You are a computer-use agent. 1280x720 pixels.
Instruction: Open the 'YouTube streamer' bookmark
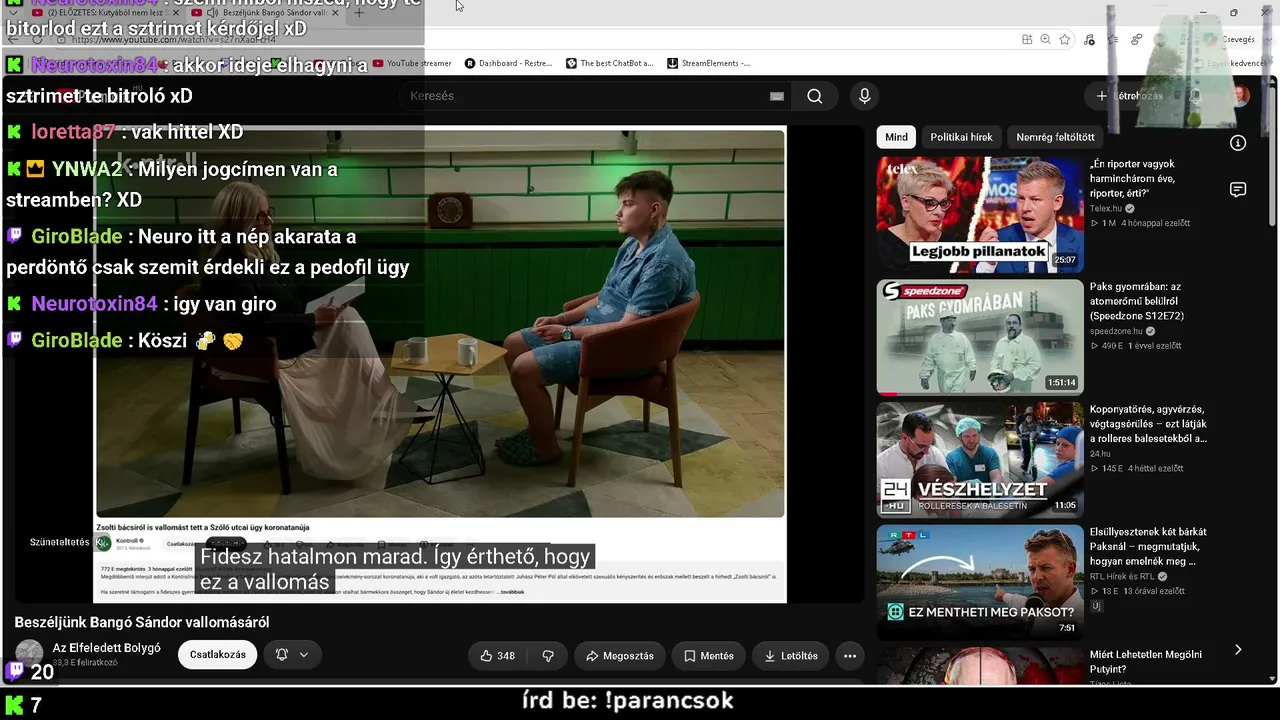tap(412, 63)
